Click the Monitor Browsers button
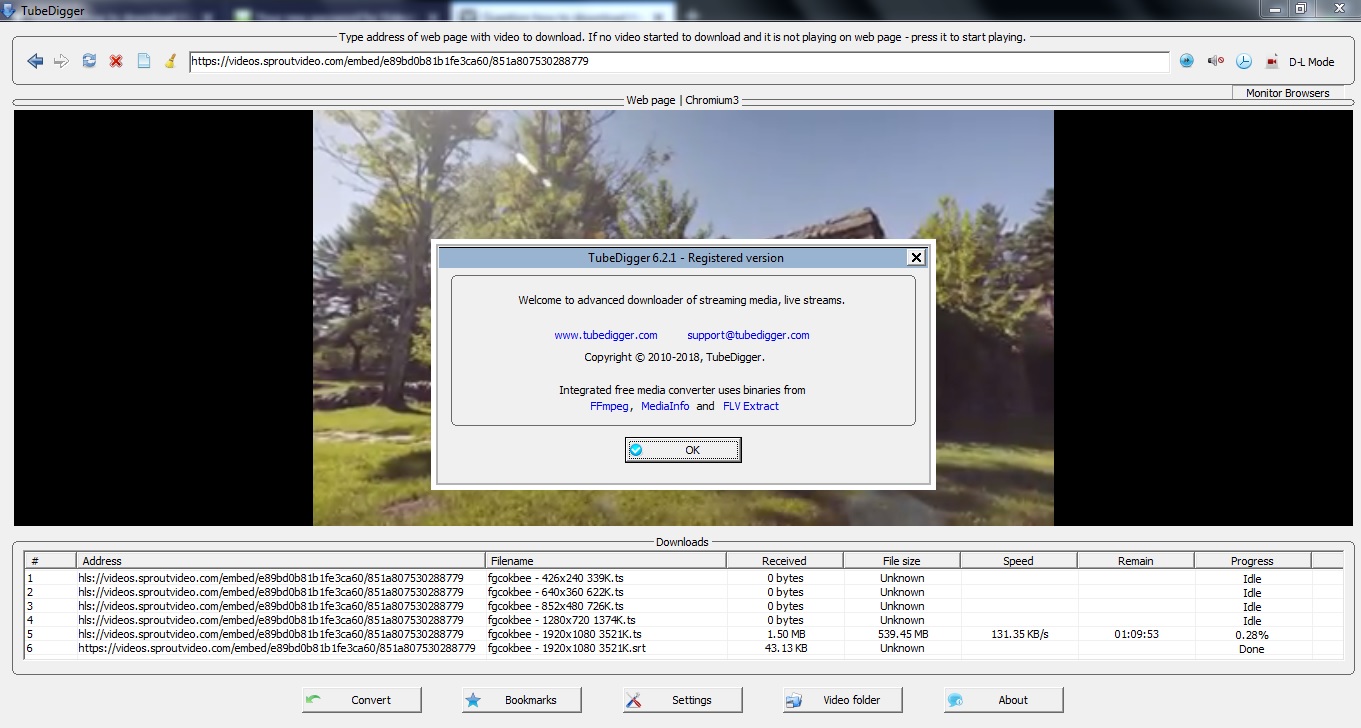The height and width of the screenshot is (728, 1361). [x=1288, y=93]
